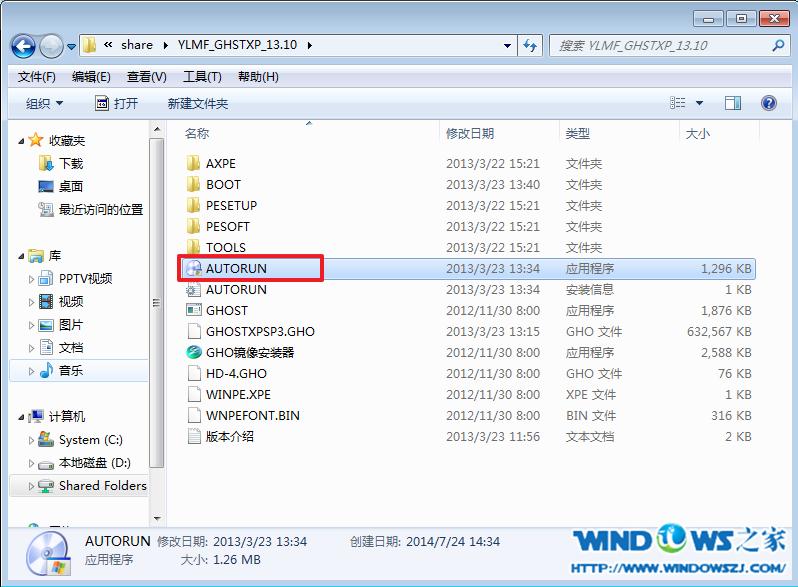This screenshot has height=587, width=798.
Task: Click the navigation pane vertical scrollbar
Action: (x=157, y=300)
